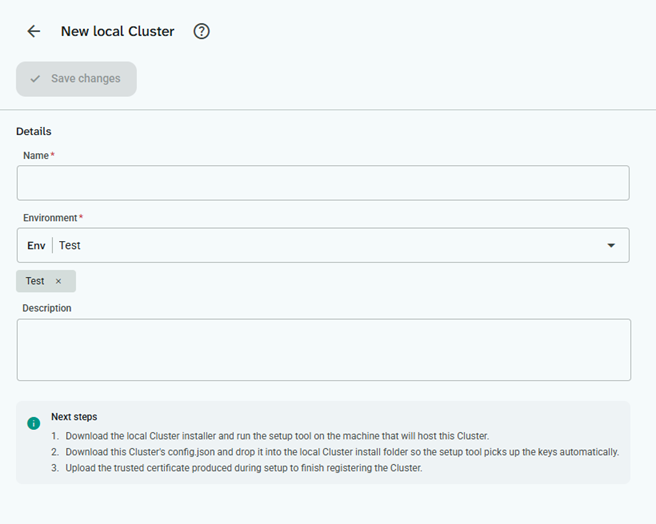Go back using the left arrow icon

click(33, 31)
